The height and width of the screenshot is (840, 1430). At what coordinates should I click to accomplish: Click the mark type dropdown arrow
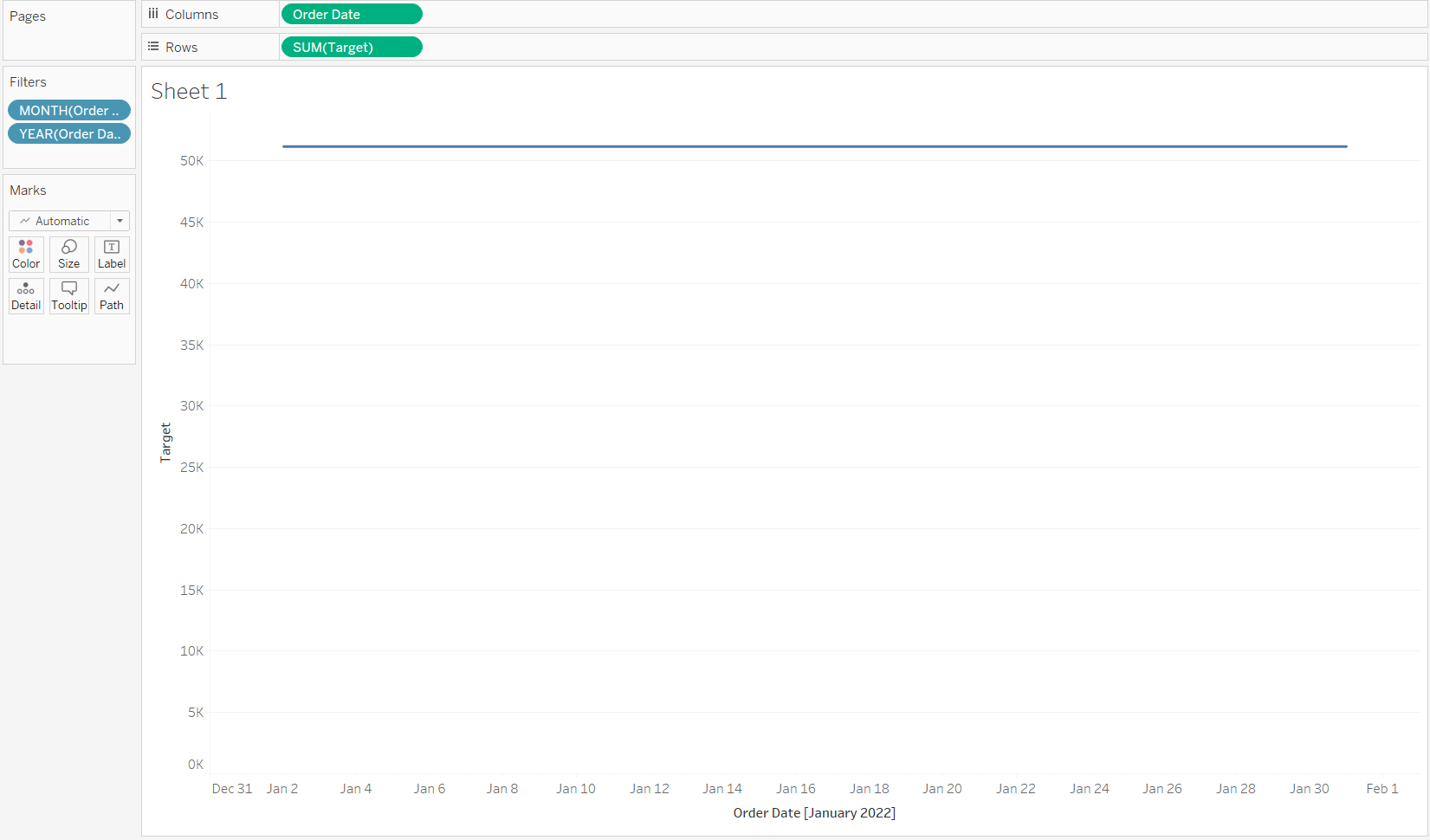120,221
